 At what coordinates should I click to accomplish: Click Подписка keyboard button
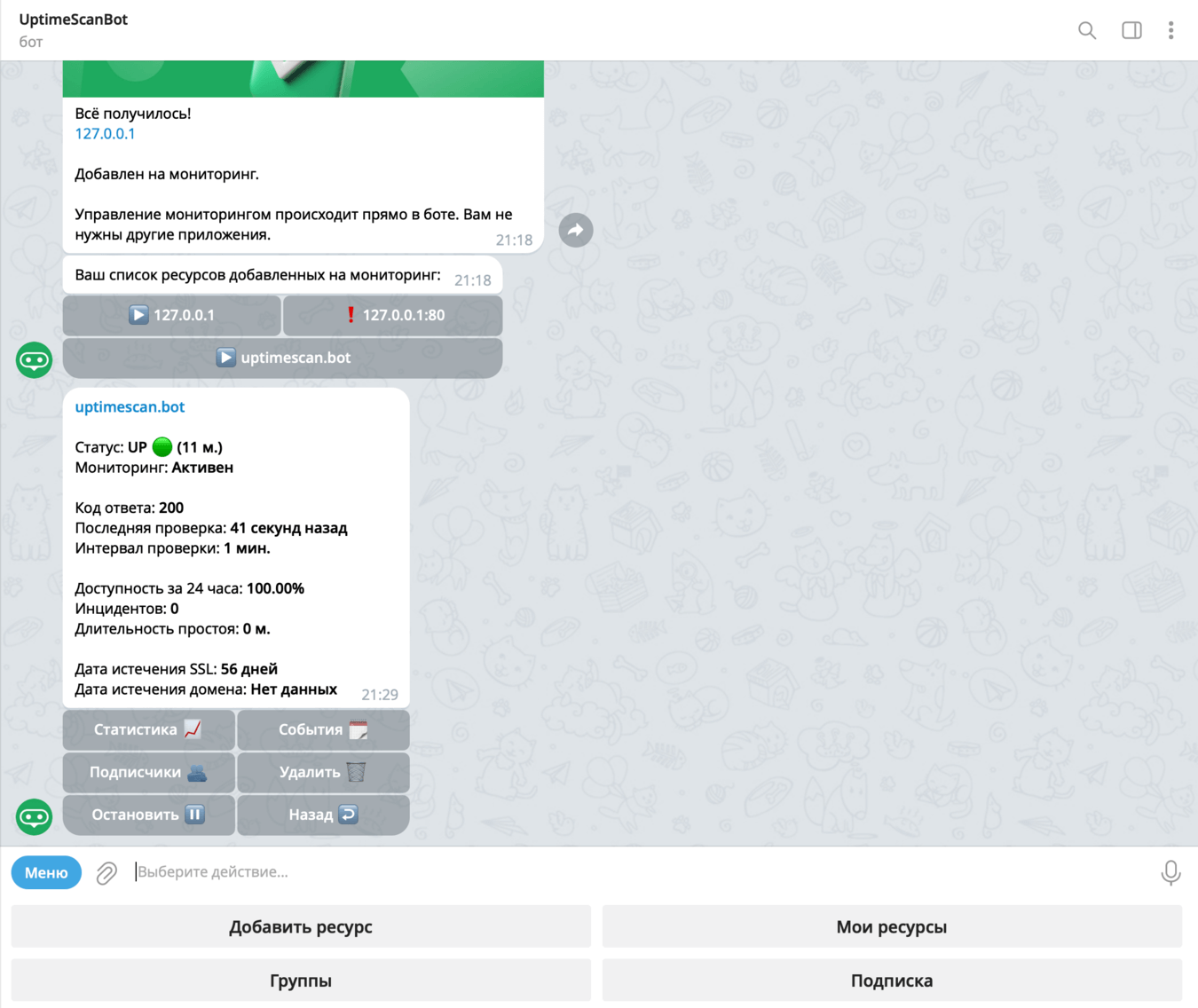(892, 981)
